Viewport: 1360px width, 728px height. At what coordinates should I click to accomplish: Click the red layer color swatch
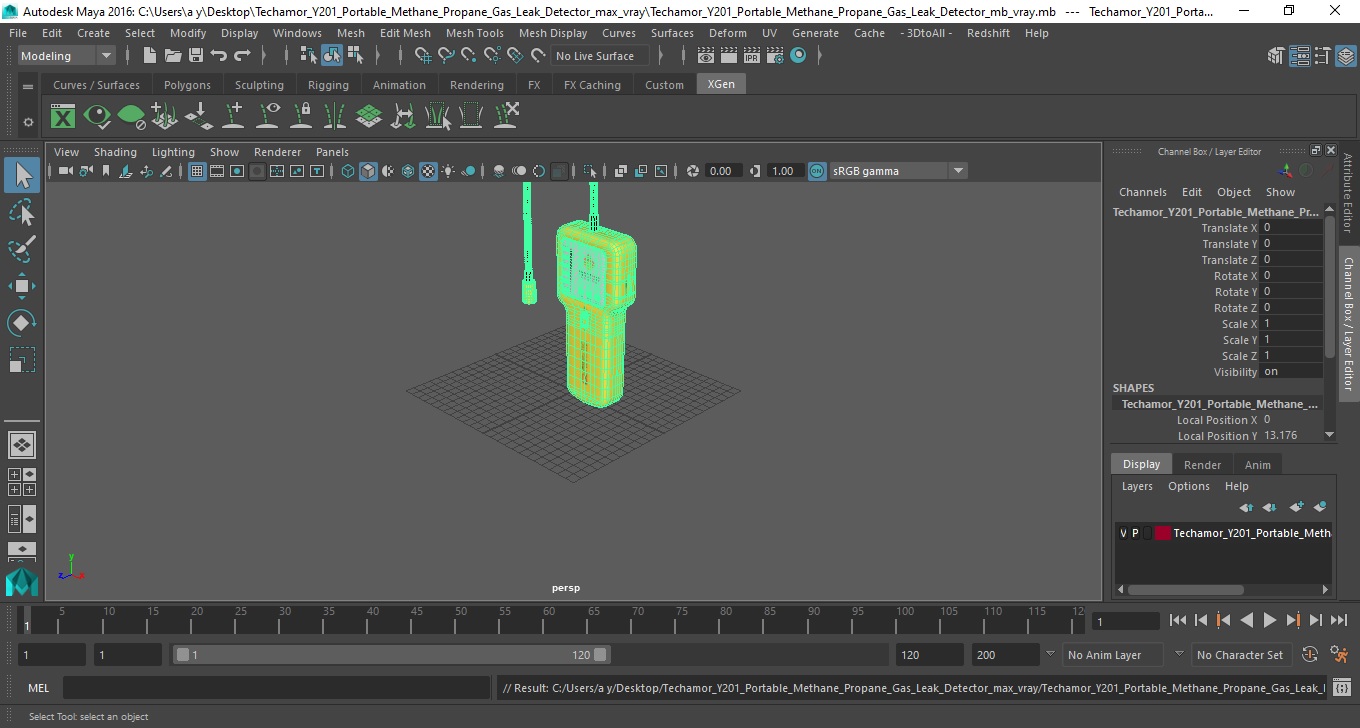click(x=1163, y=533)
